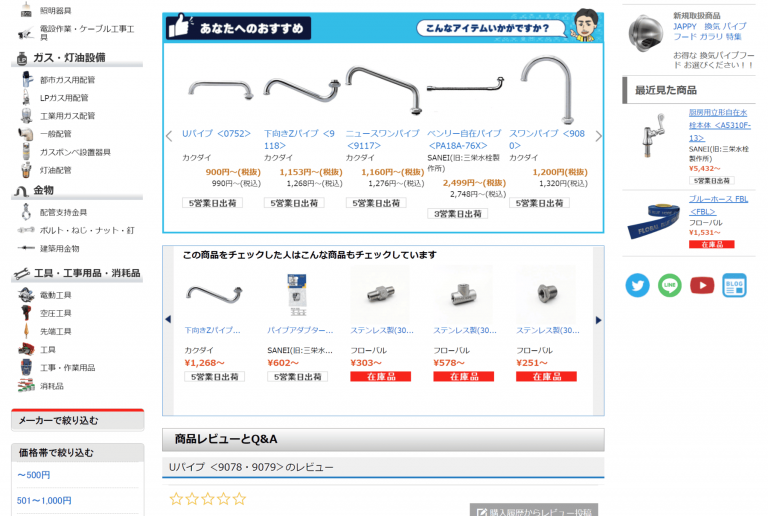
Task: Click the 都市ガス用配管 category icon
Action: tap(26, 79)
